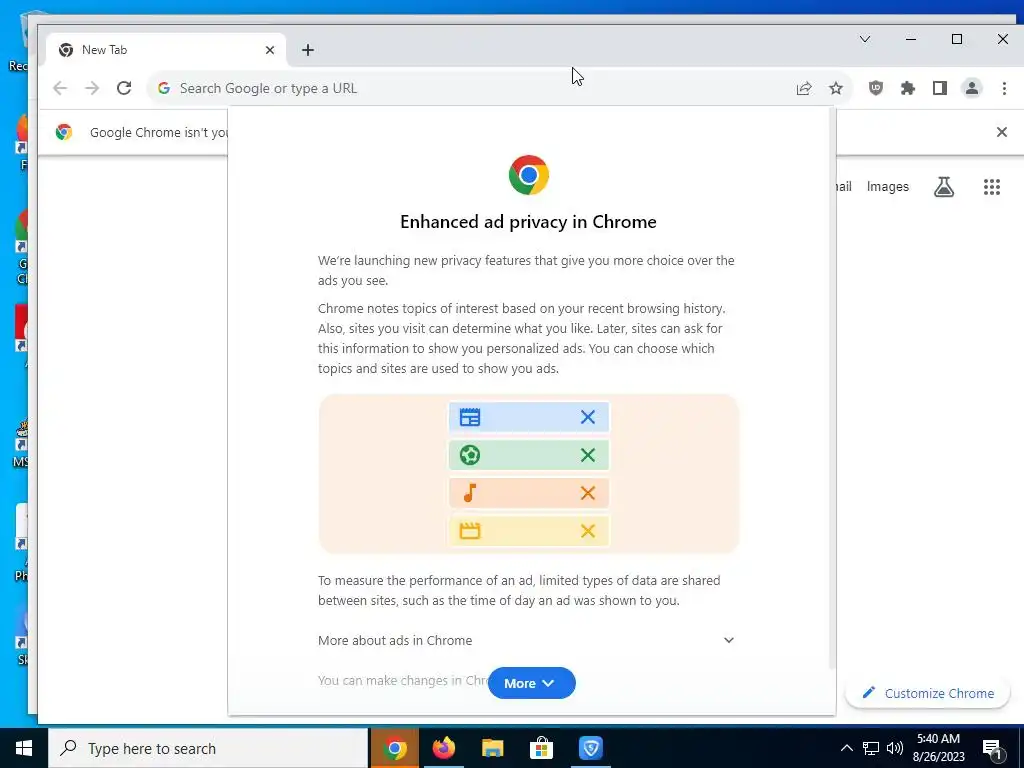Screen dimensions: 1024x768
Task: Open the notification center icon
Action: pyautogui.click(x=991, y=749)
